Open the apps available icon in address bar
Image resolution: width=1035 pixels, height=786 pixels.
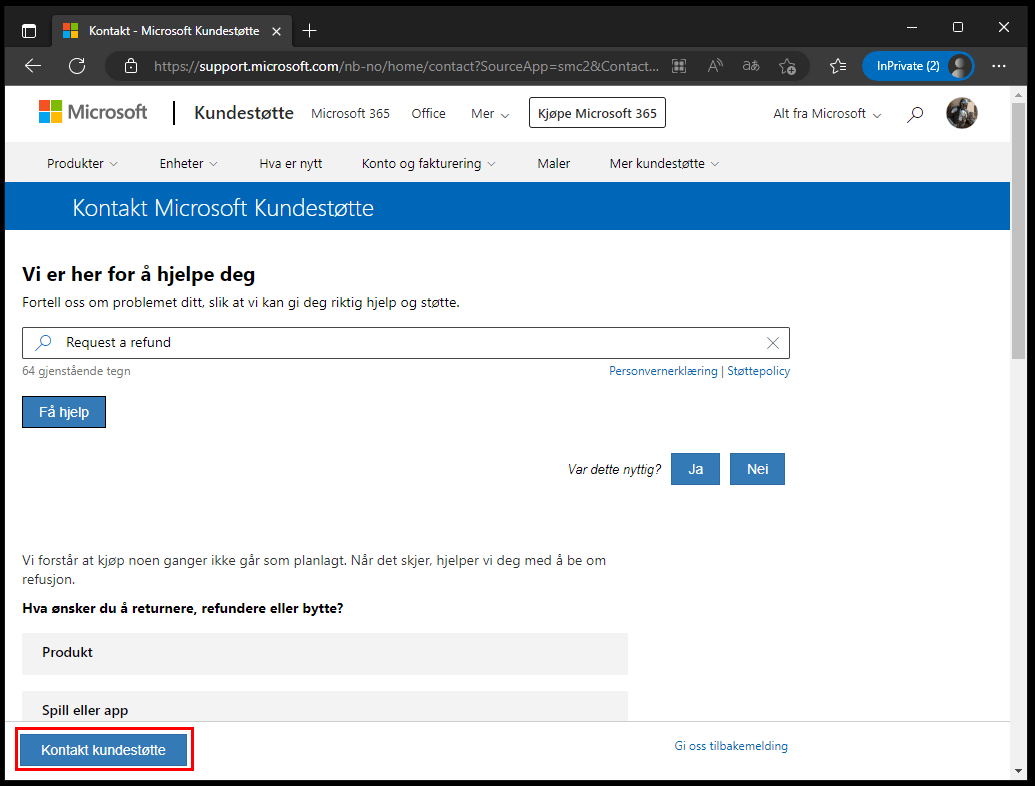679,66
